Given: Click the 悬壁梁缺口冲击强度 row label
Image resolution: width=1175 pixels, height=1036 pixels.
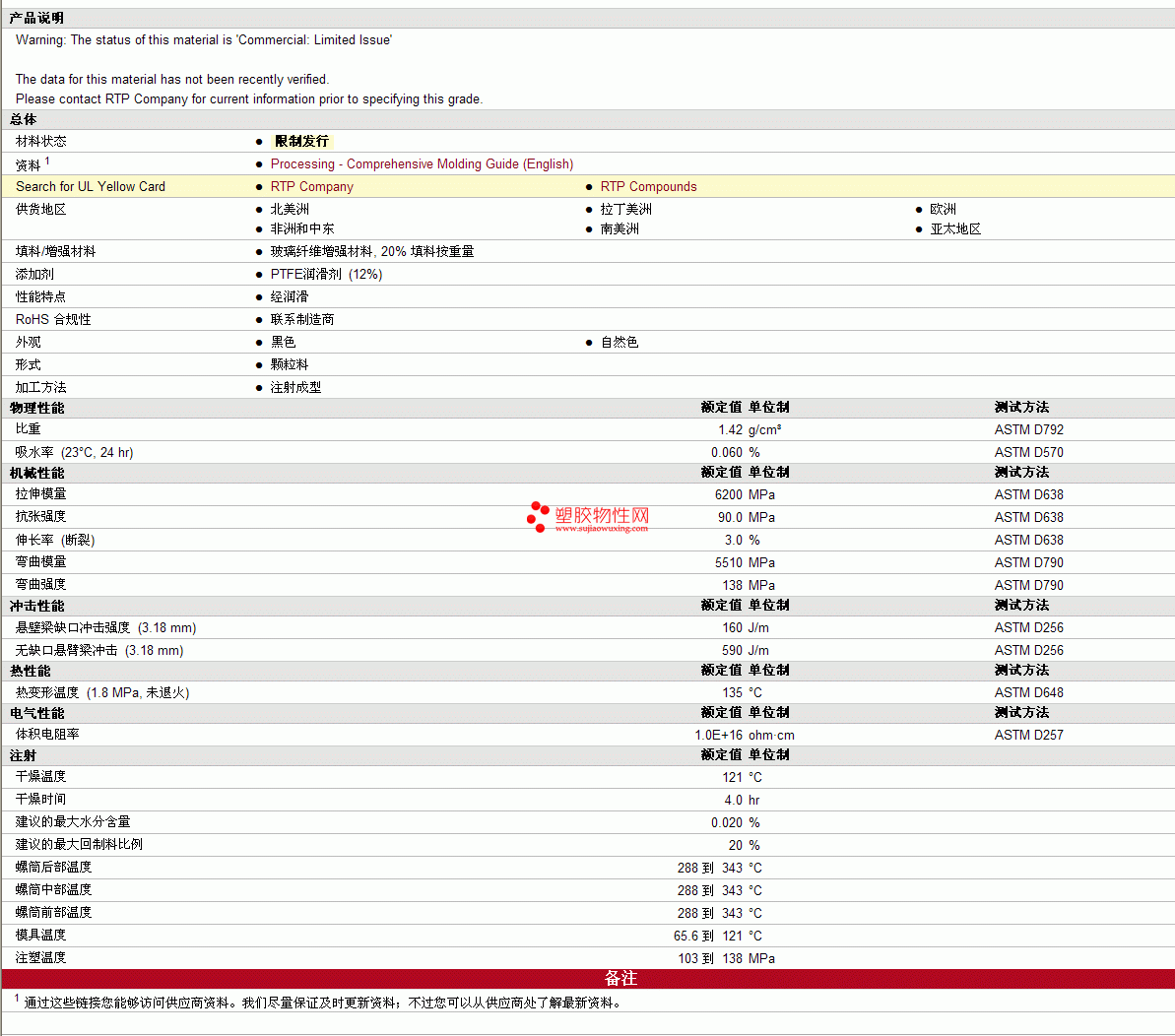Looking at the screenshot, I should pos(105,627).
